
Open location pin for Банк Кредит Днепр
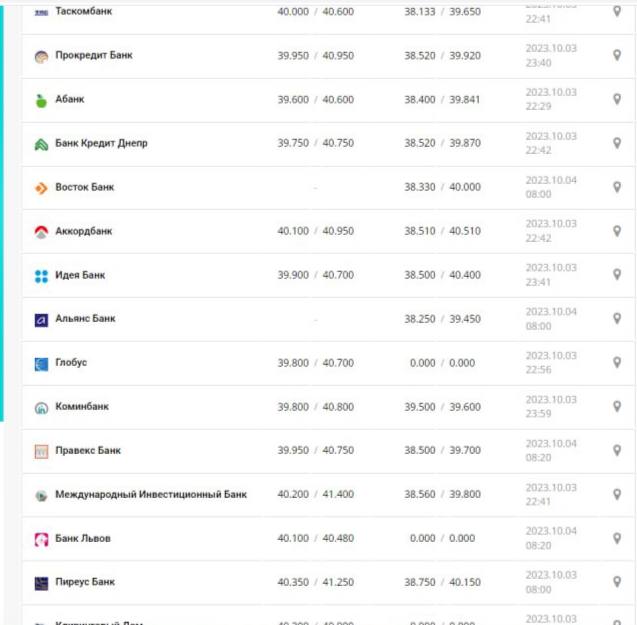pyautogui.click(x=617, y=143)
